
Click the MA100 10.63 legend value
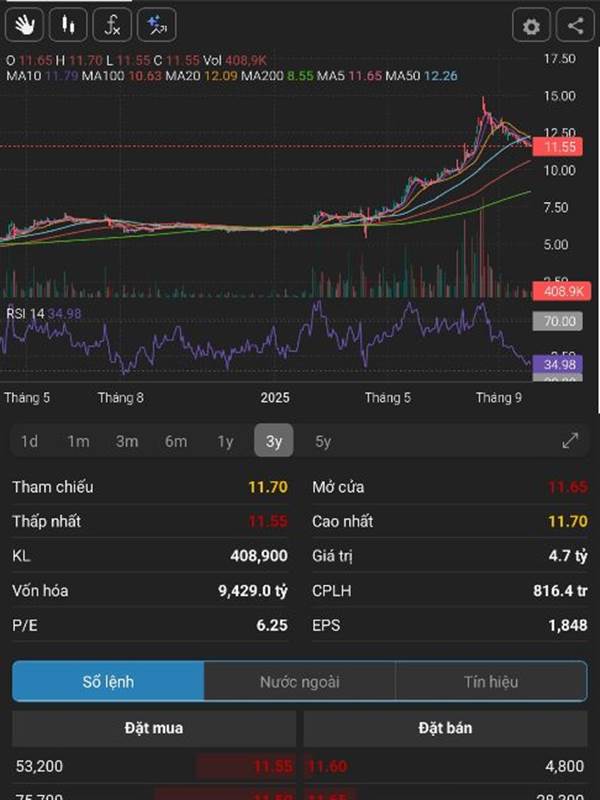(x=144, y=76)
